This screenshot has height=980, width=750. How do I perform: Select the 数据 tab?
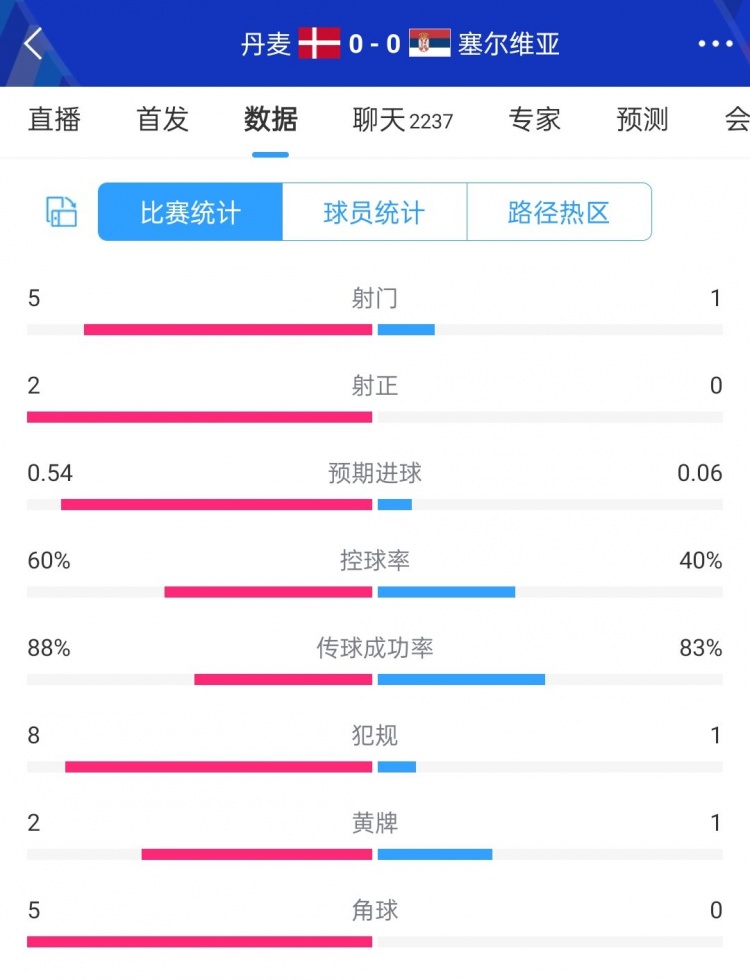(271, 119)
